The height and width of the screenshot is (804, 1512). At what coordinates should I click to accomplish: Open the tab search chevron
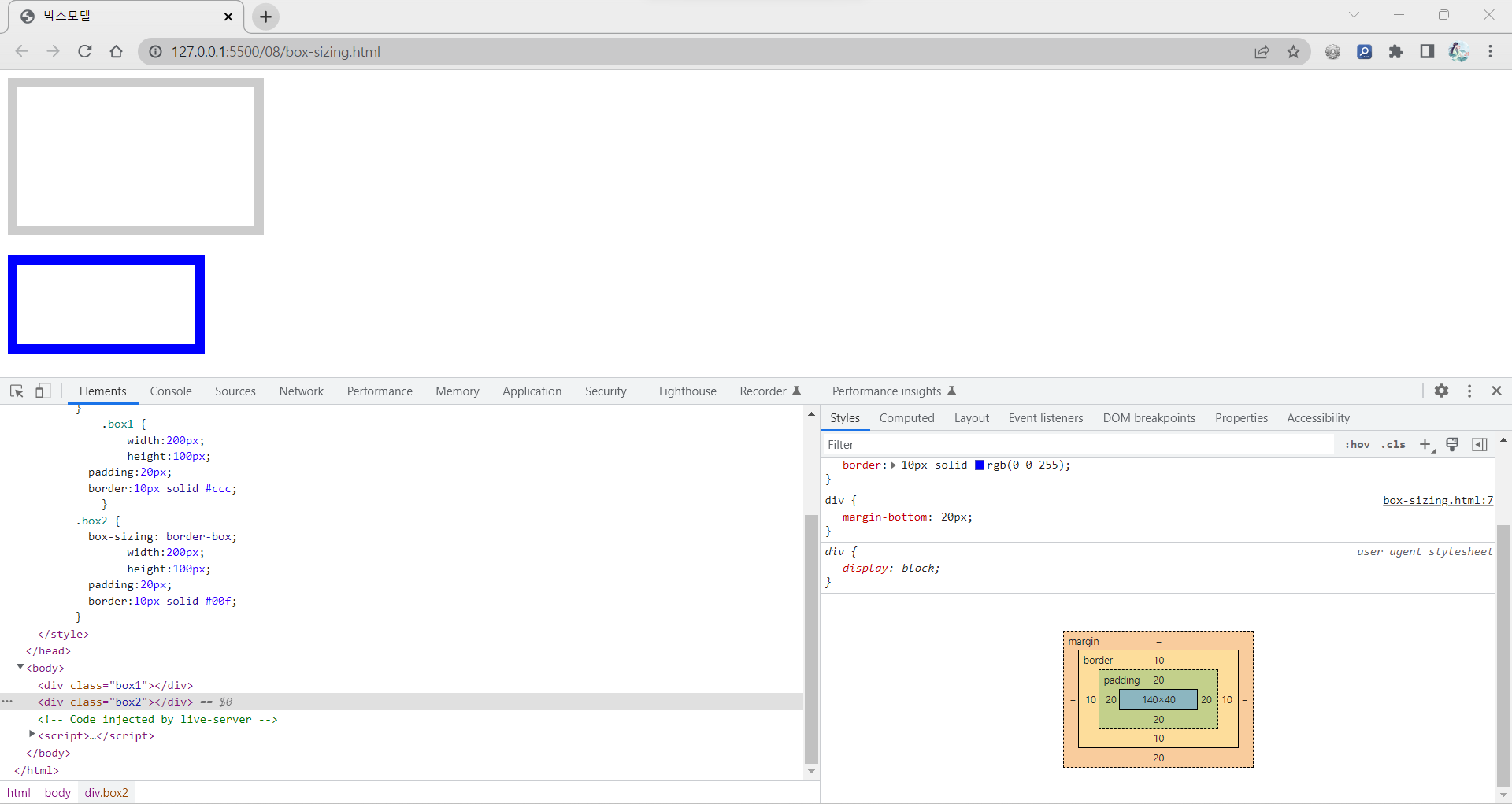coord(1354,15)
